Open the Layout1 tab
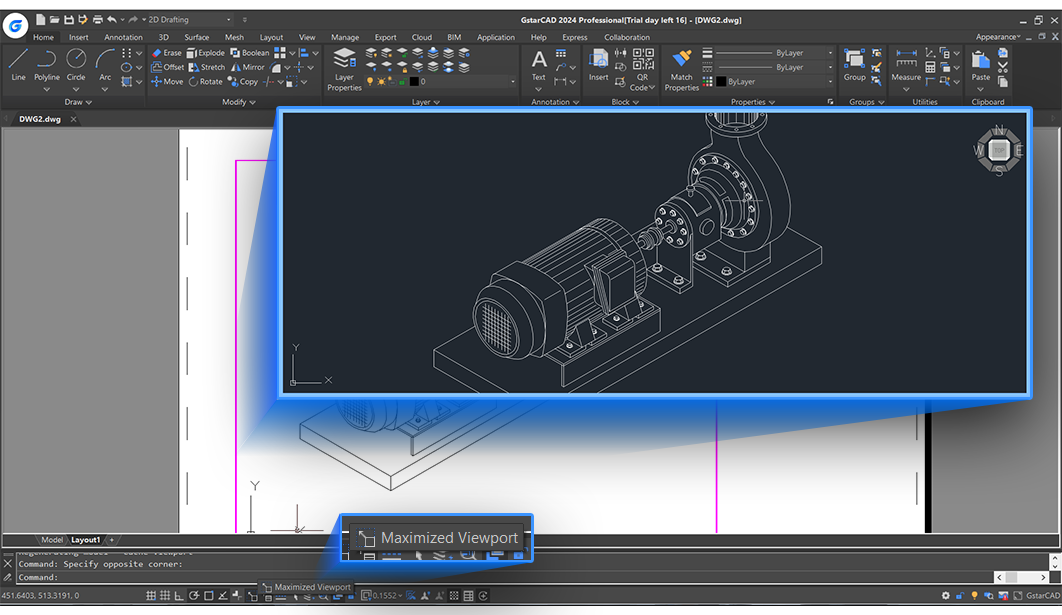 [85, 539]
